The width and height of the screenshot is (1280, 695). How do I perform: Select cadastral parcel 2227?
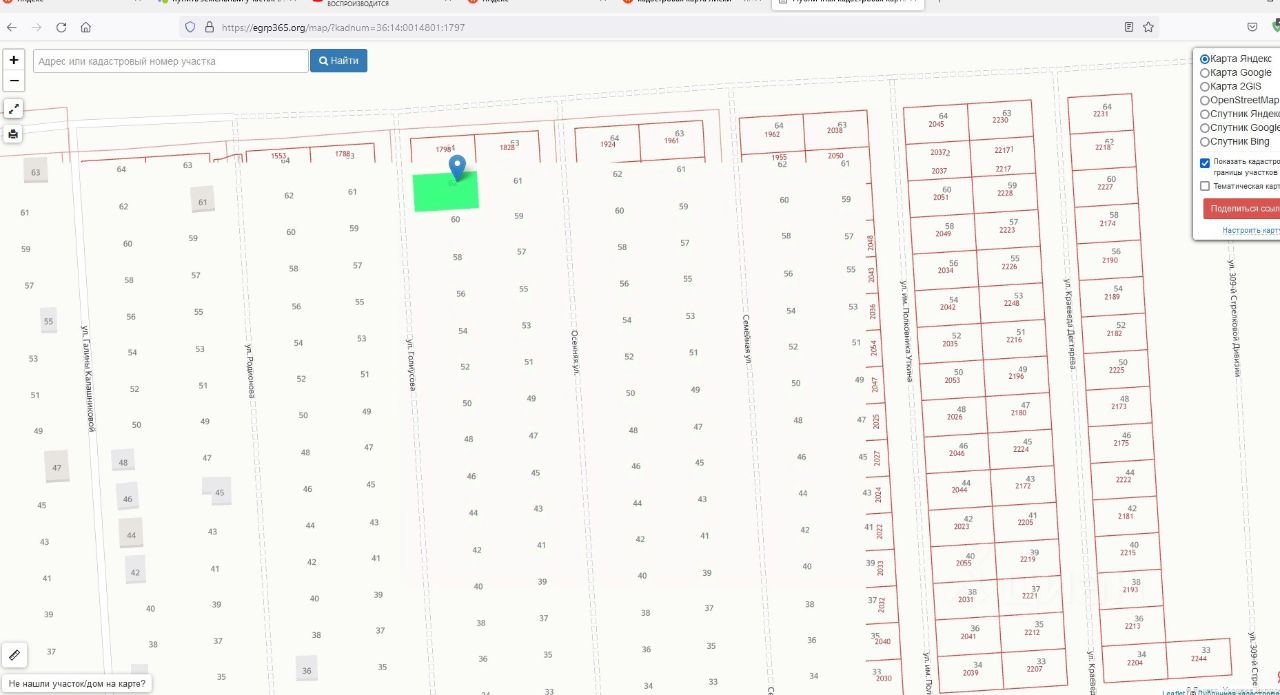click(x=1105, y=187)
